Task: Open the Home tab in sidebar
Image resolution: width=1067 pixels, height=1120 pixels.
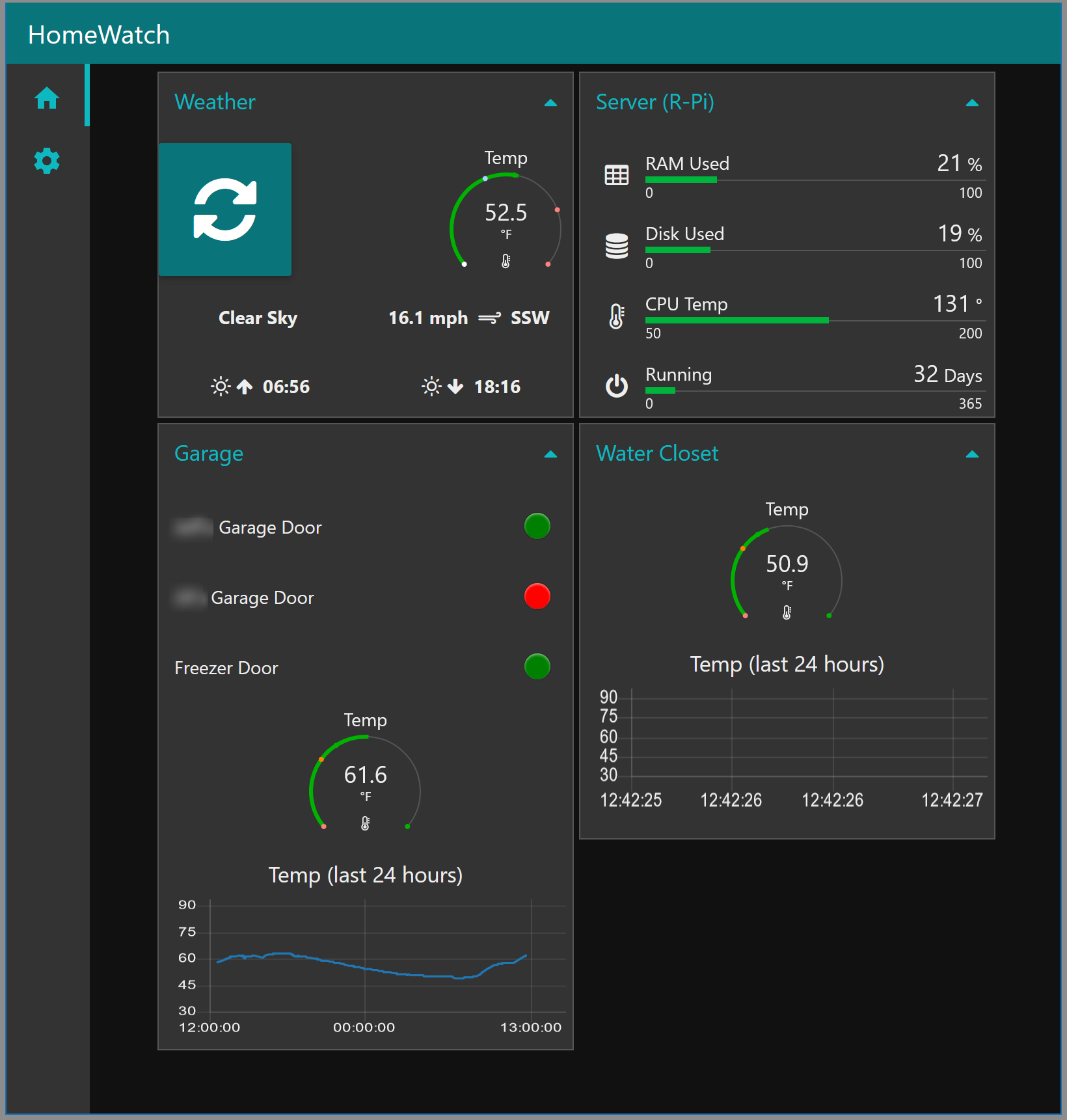Action: coord(47,98)
